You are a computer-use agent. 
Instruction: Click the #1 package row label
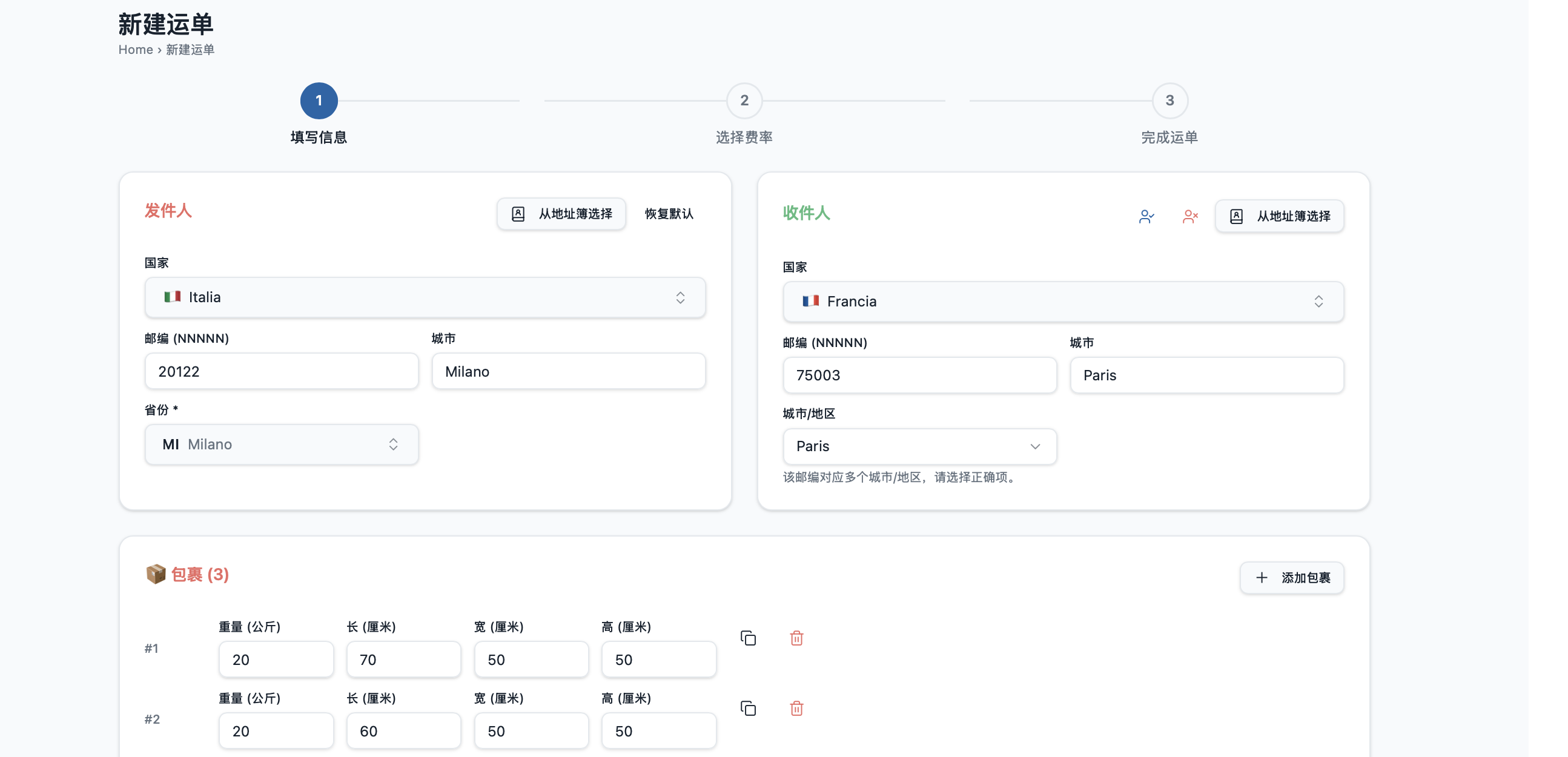tap(151, 648)
